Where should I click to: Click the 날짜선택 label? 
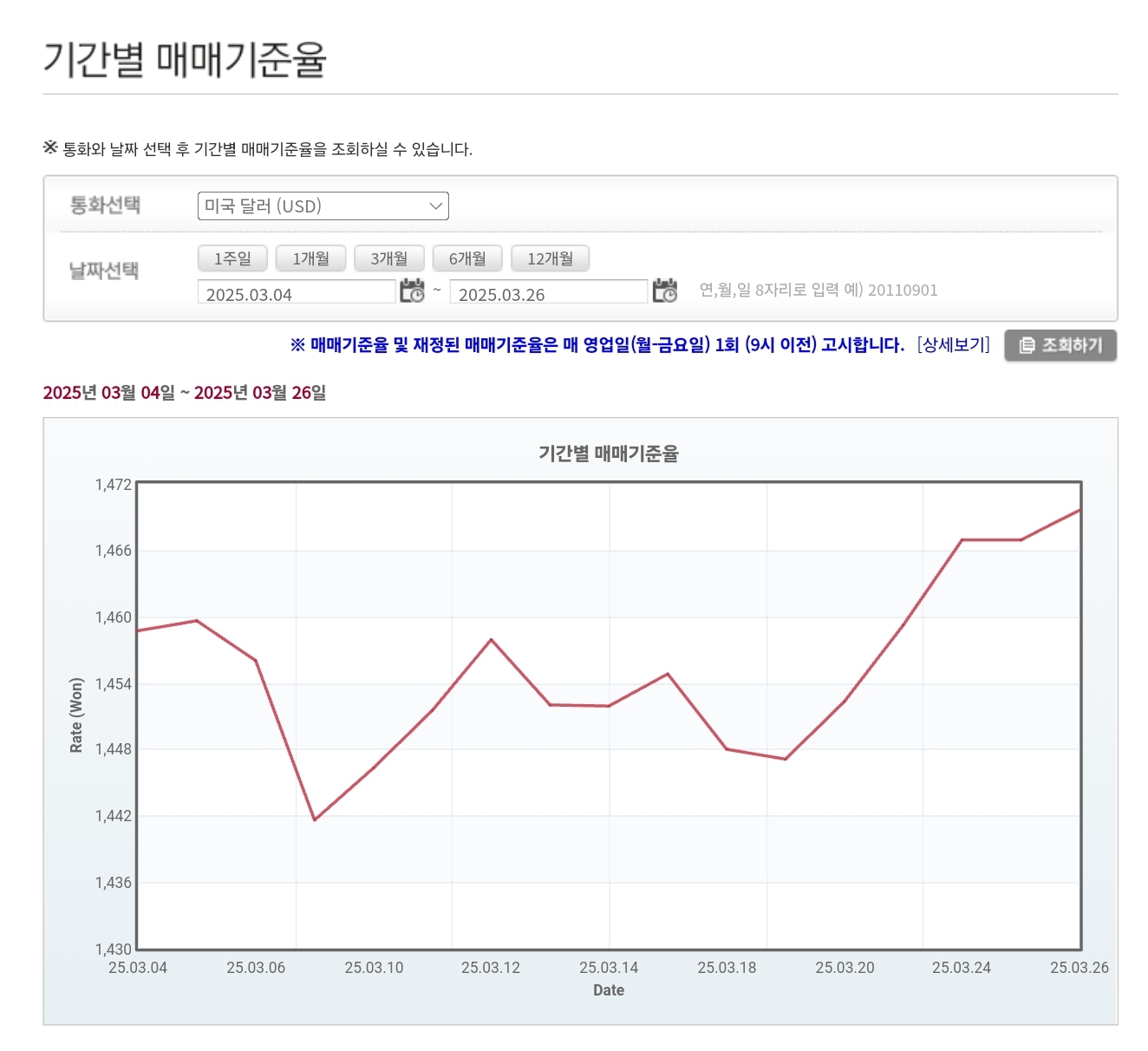coord(104,271)
